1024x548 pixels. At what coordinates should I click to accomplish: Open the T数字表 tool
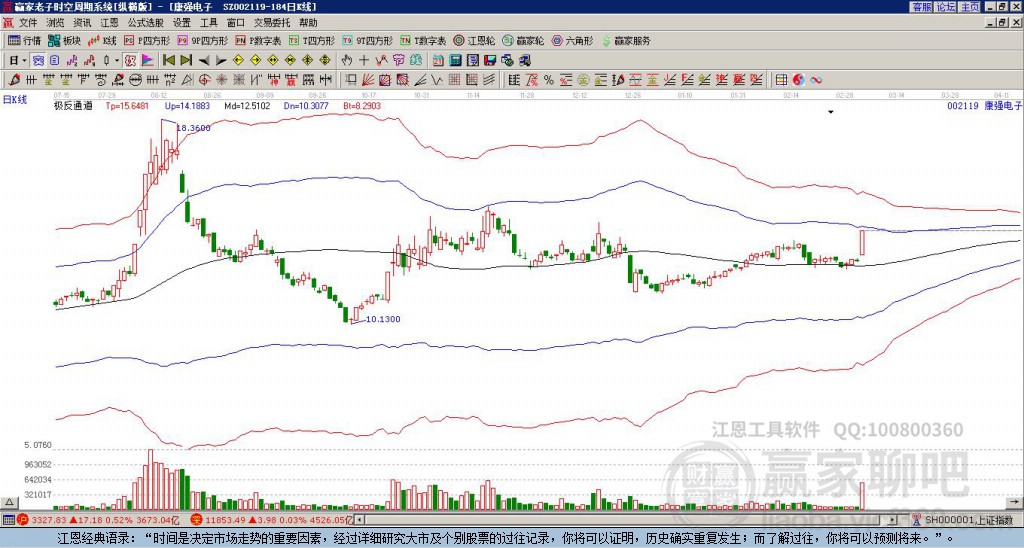[x=423, y=40]
